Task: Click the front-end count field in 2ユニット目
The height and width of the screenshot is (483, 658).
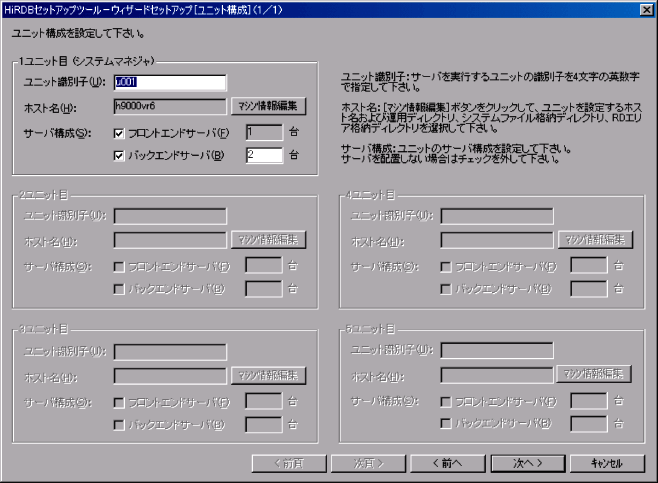Action: pyautogui.click(x=264, y=266)
